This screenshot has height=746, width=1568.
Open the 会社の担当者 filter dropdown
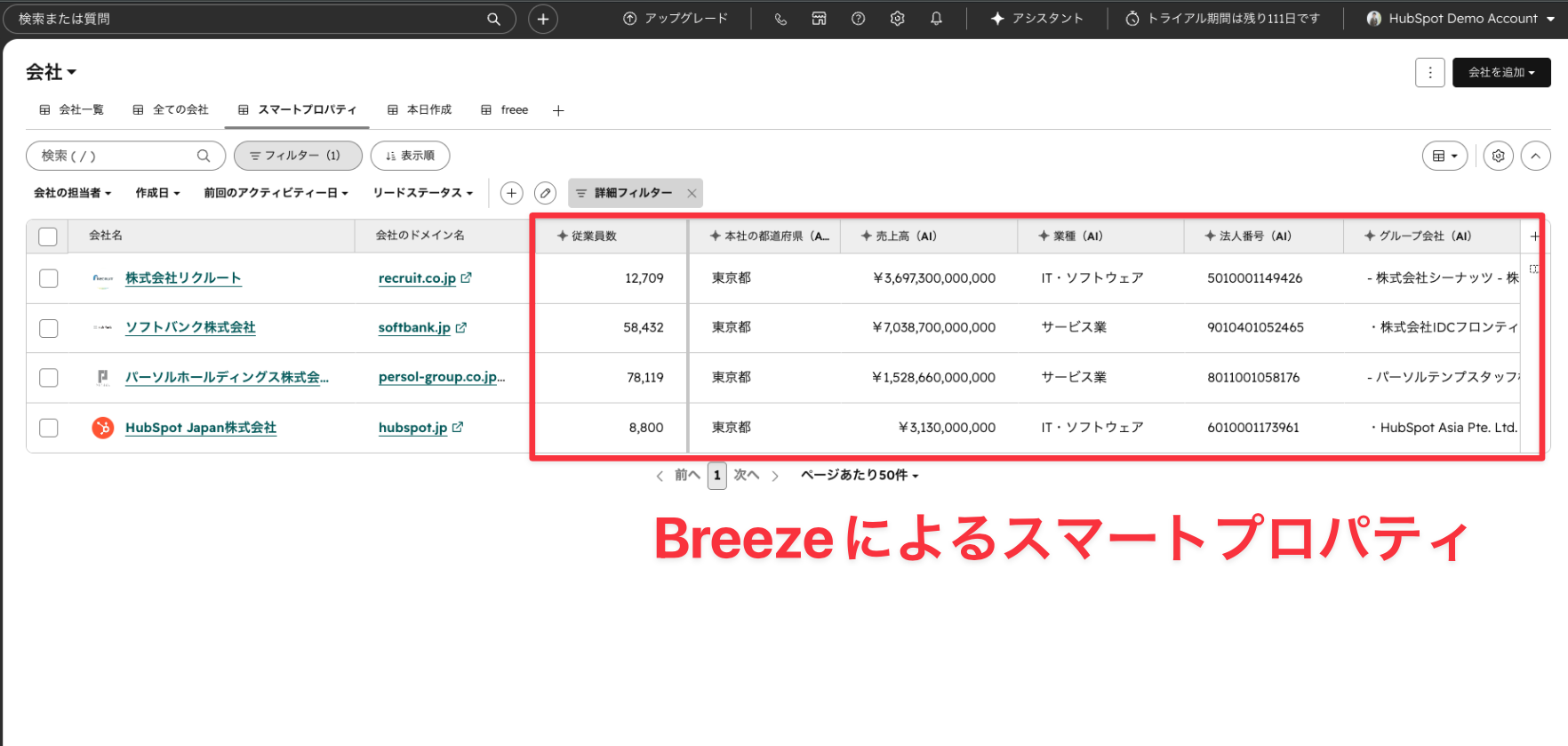point(73,193)
